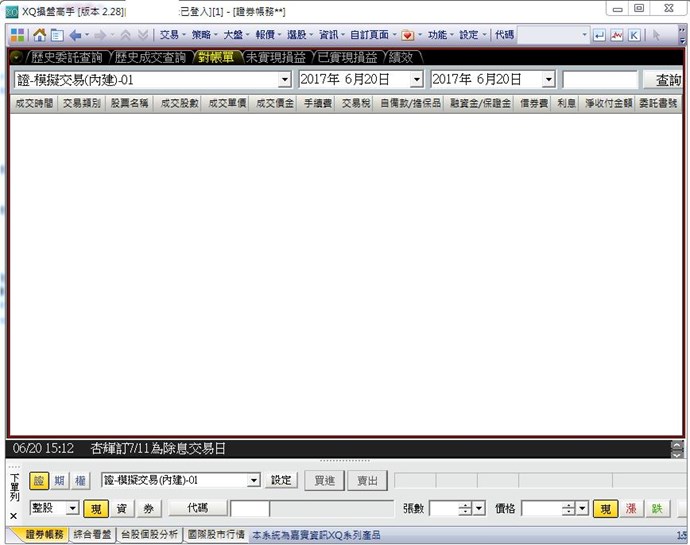The width and height of the screenshot is (690, 545).
Task: Expand the start date picker dropdown
Action: (416, 79)
